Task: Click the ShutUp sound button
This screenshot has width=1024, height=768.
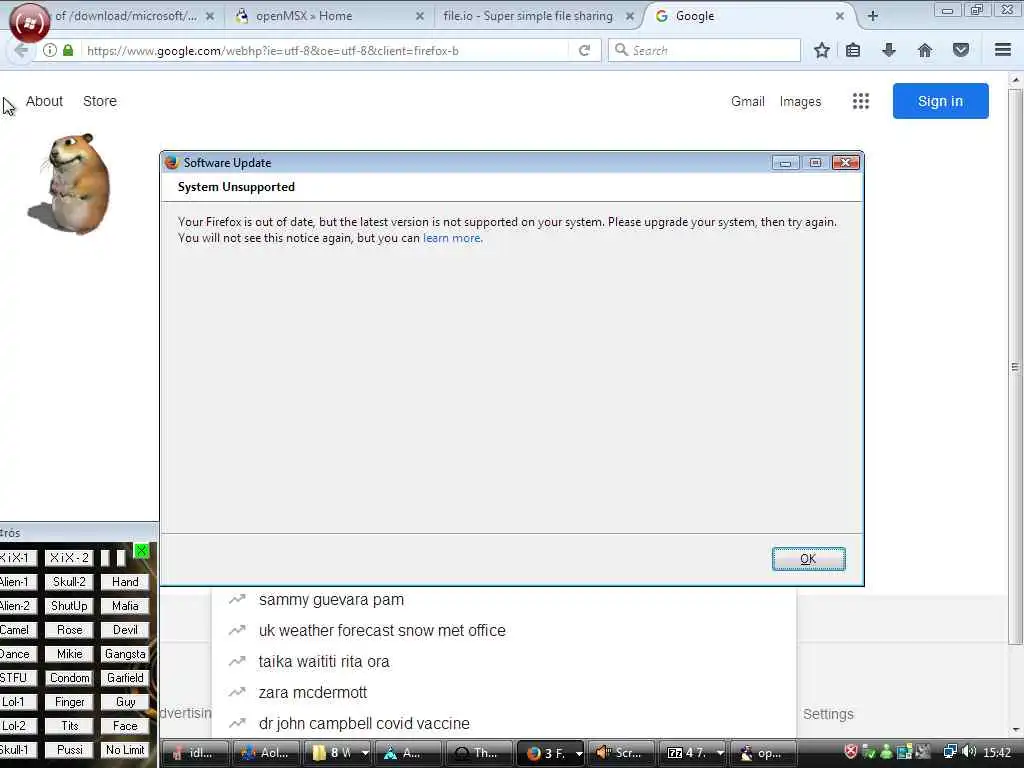Action: pos(69,606)
